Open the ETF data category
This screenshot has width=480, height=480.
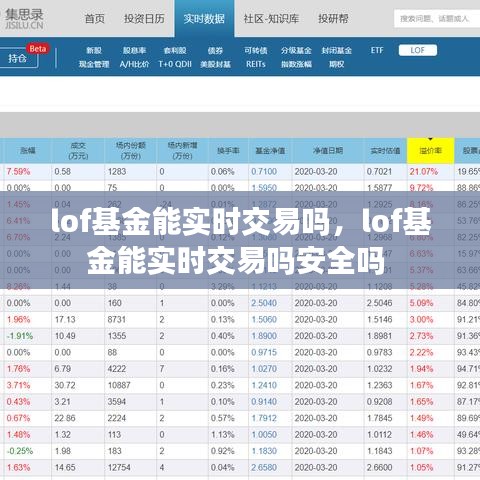click(377, 50)
